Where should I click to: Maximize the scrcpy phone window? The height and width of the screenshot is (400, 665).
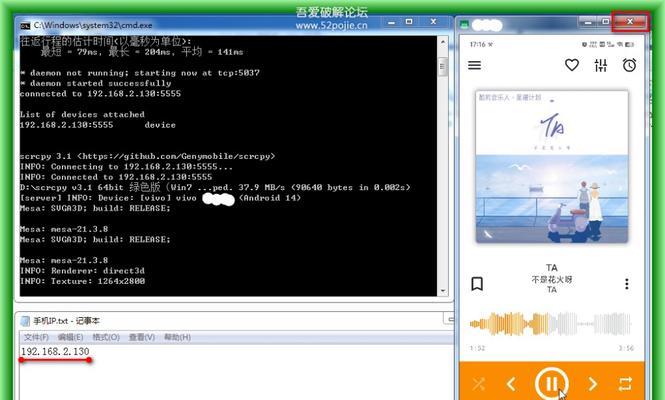click(x=605, y=22)
